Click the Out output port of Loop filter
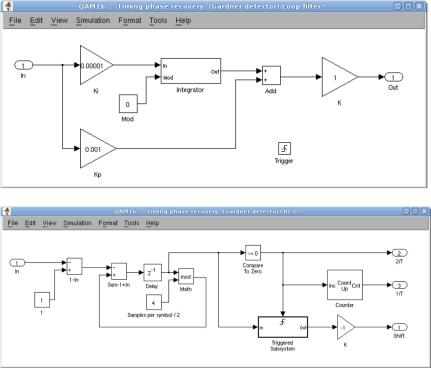Image resolution: width=431 pixels, height=368 pixels. coord(394,77)
